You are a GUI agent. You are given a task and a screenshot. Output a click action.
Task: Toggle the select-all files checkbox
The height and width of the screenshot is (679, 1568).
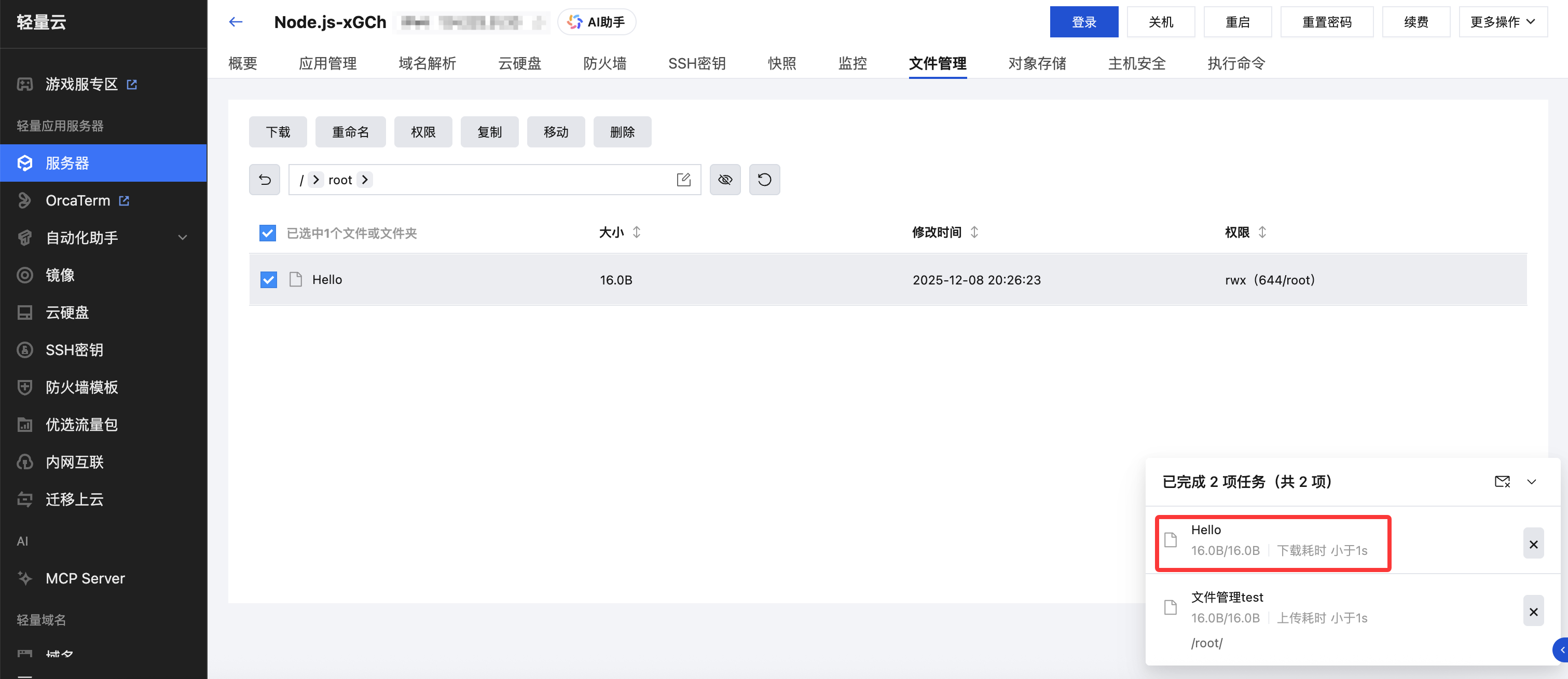coord(267,233)
